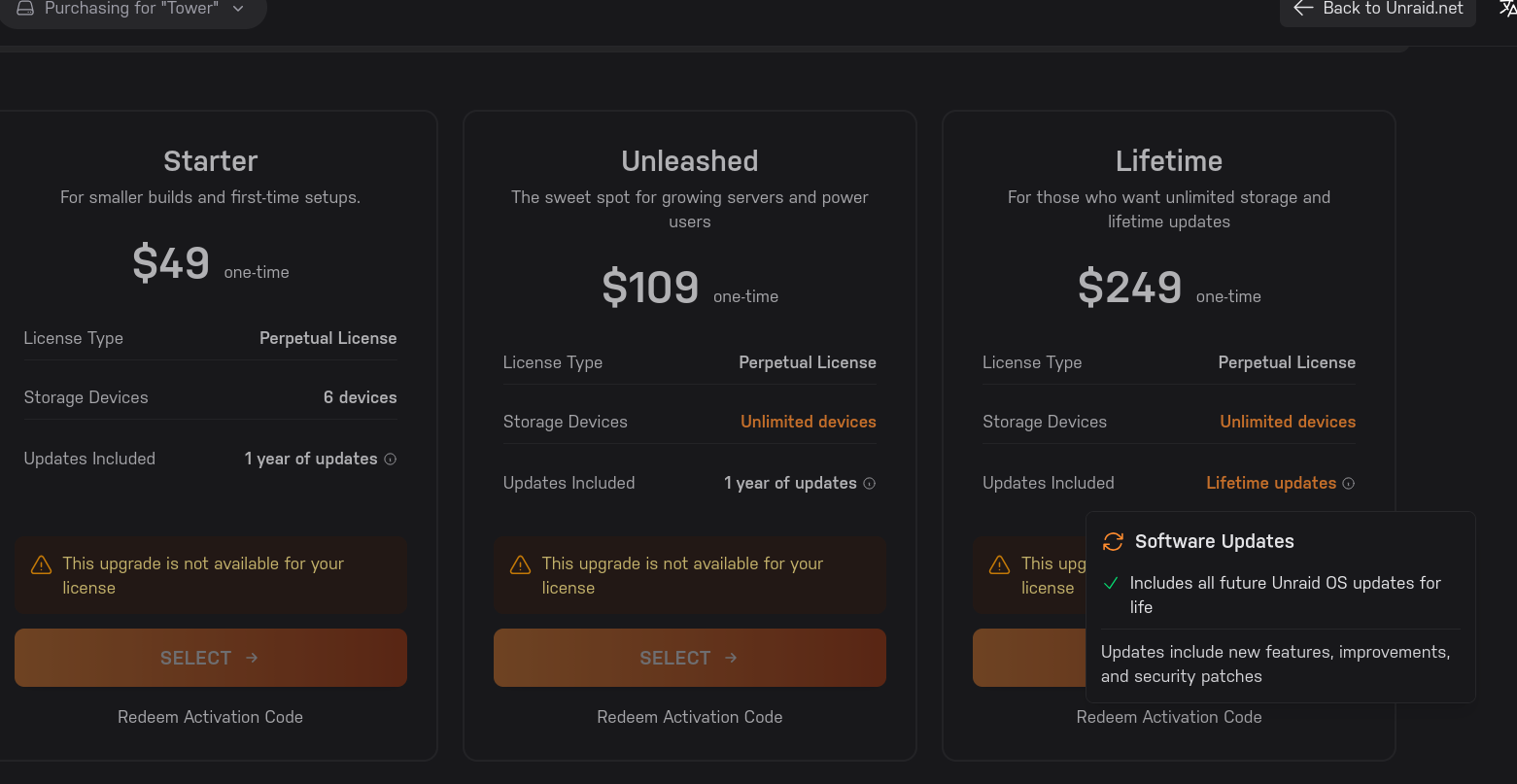Click the info icon next to Unleashed's 1 year of updates
The width and height of the screenshot is (1517, 784).
[x=870, y=484]
